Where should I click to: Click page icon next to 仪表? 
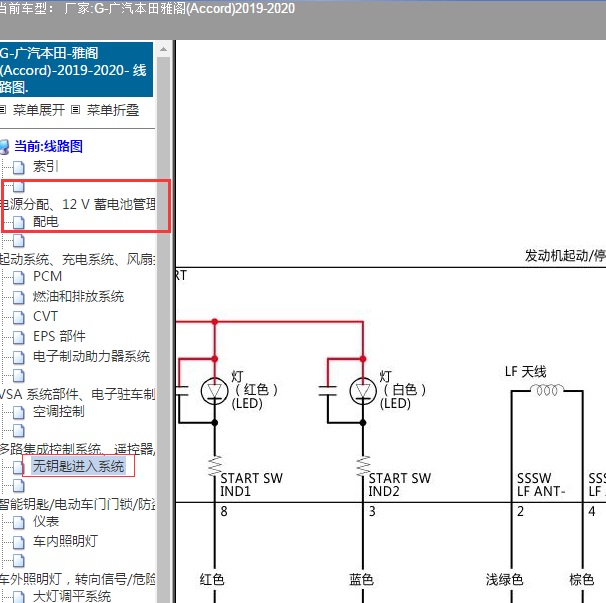click(x=19, y=522)
